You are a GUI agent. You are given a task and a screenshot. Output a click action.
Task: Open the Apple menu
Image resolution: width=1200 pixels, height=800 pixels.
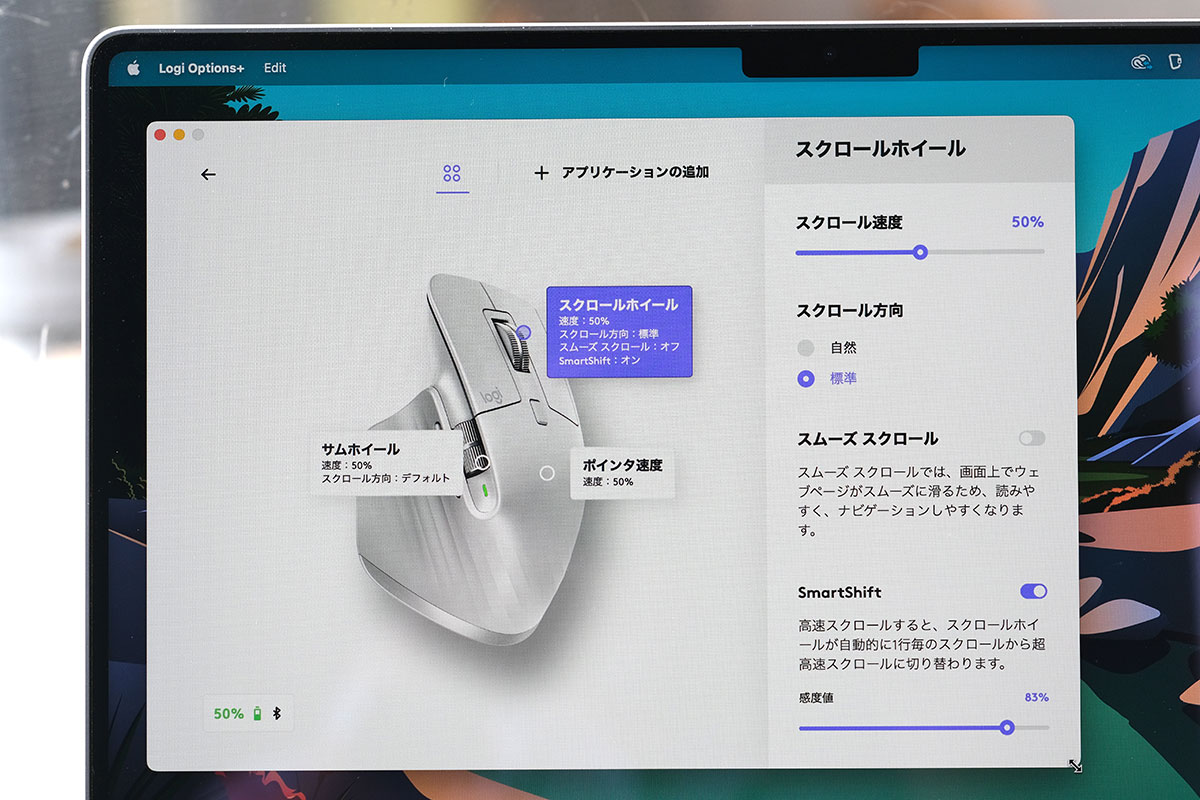132,68
